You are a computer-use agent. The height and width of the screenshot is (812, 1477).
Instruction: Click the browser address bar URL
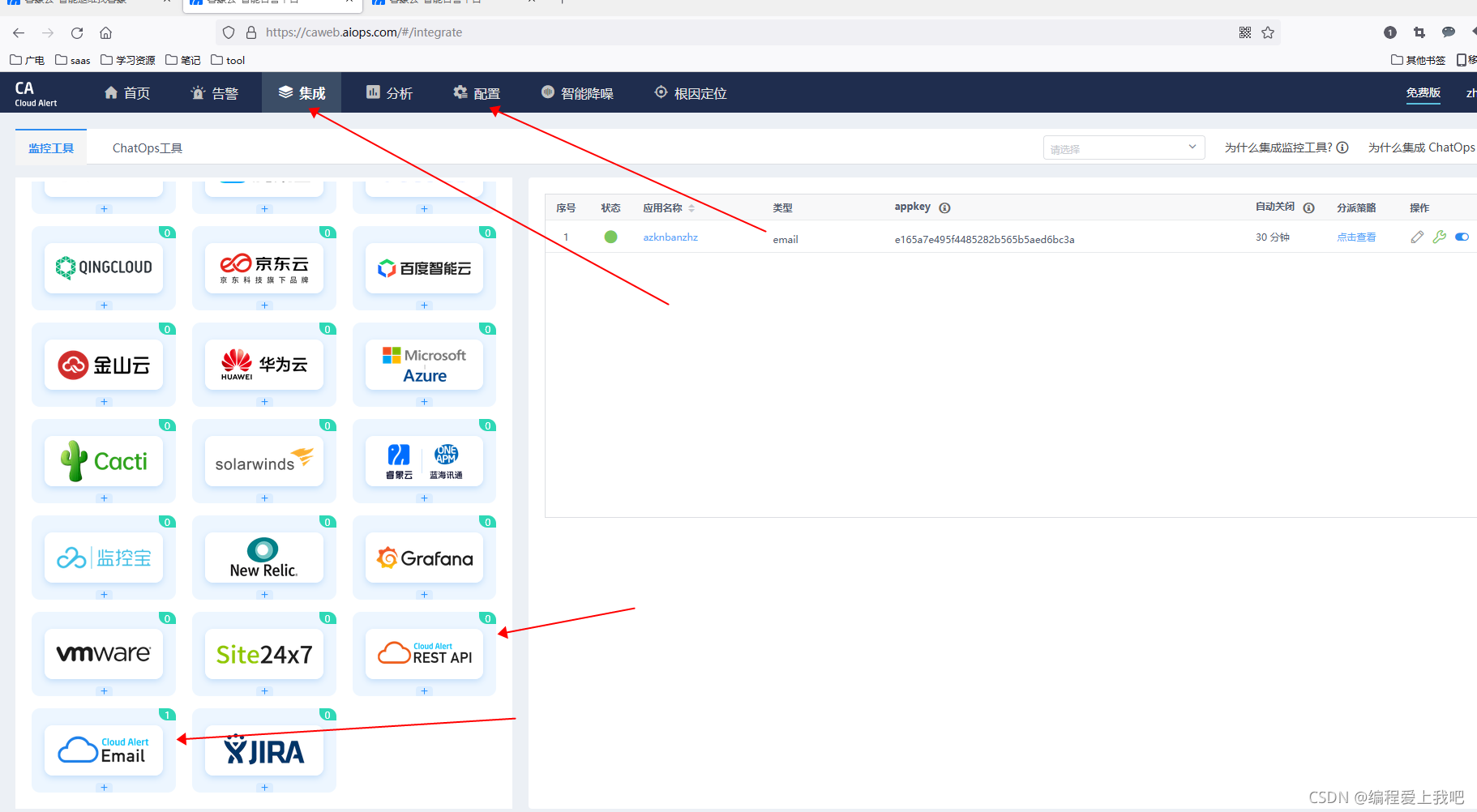(364, 32)
